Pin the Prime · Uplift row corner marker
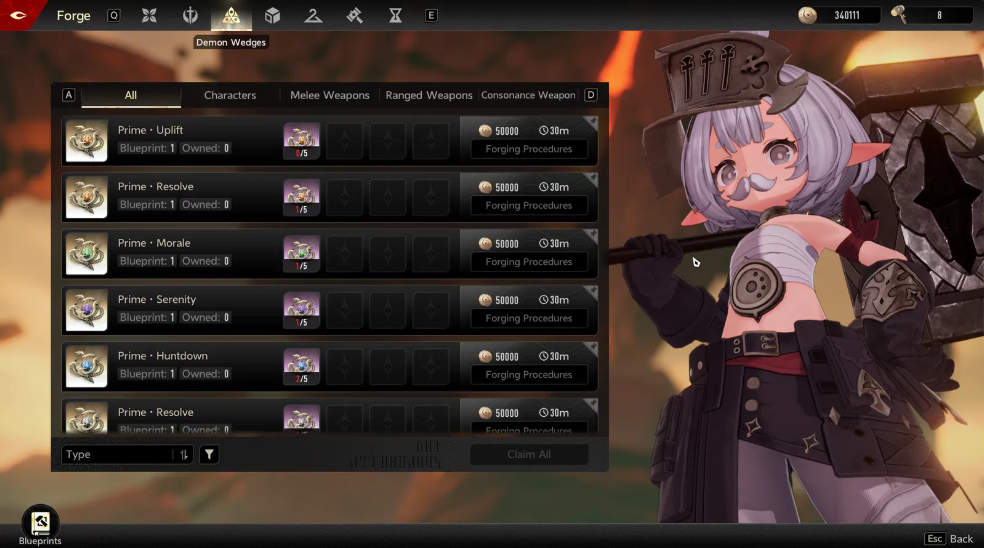984x548 pixels. click(x=592, y=121)
